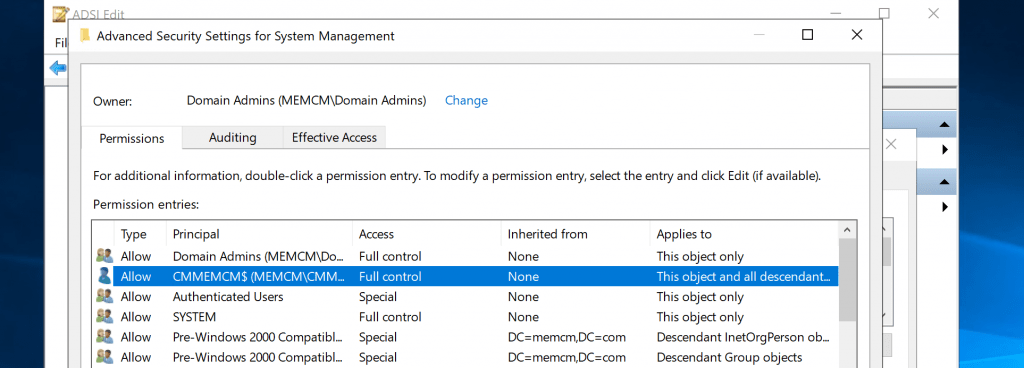Click the Special access cell for Authenticated Users
The image size is (1024, 368).
(x=377, y=297)
